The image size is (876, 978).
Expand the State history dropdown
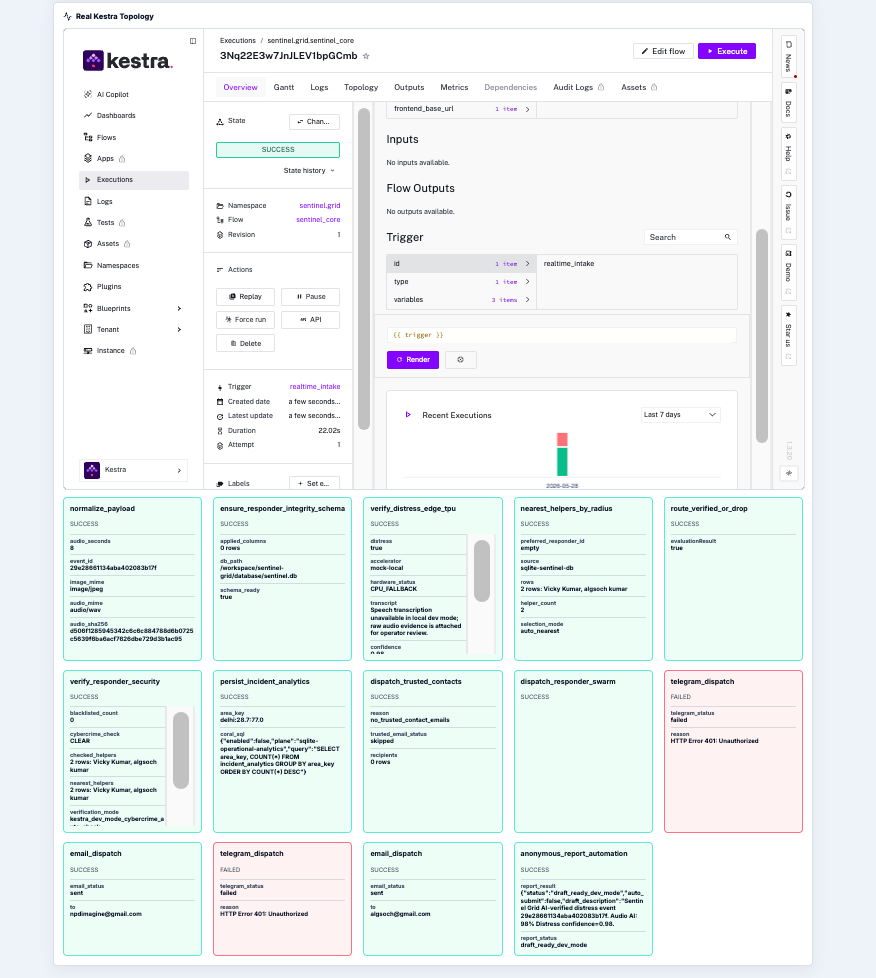(x=309, y=170)
